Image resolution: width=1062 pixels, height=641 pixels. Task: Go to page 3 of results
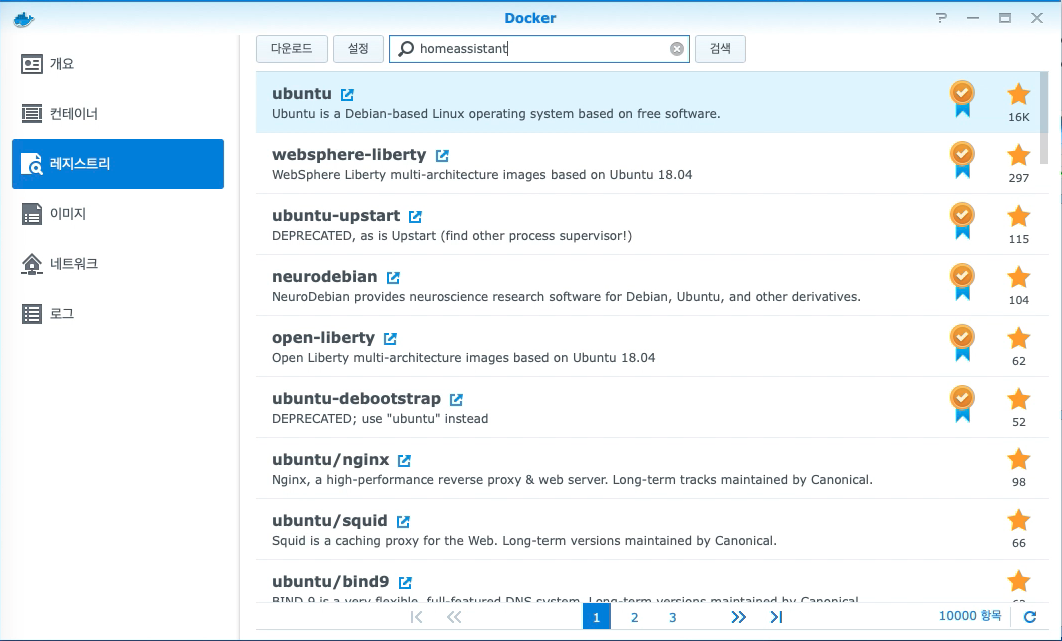tap(673, 617)
